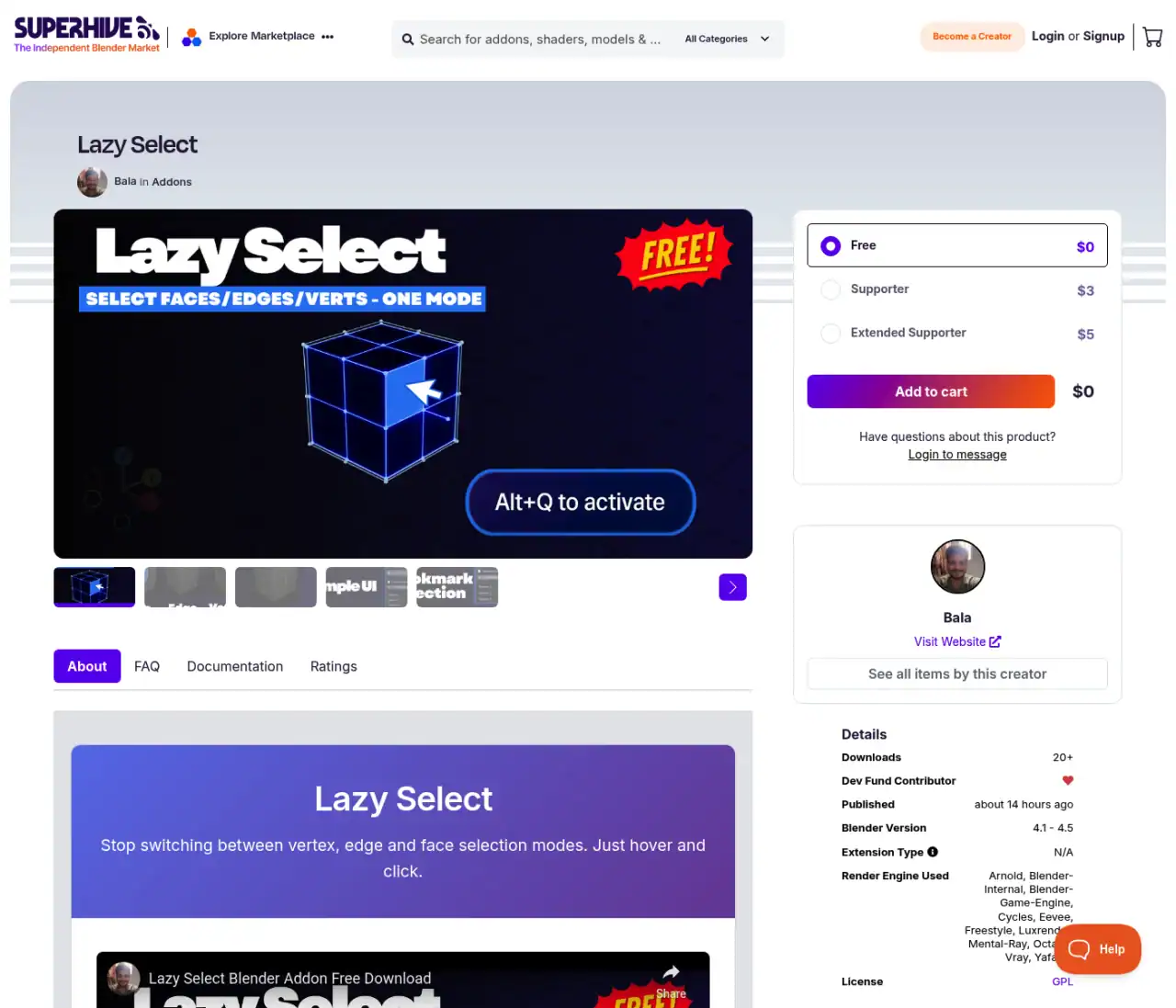The image size is (1176, 1008).
Task: Switch to the Documentation tab
Action: [235, 666]
